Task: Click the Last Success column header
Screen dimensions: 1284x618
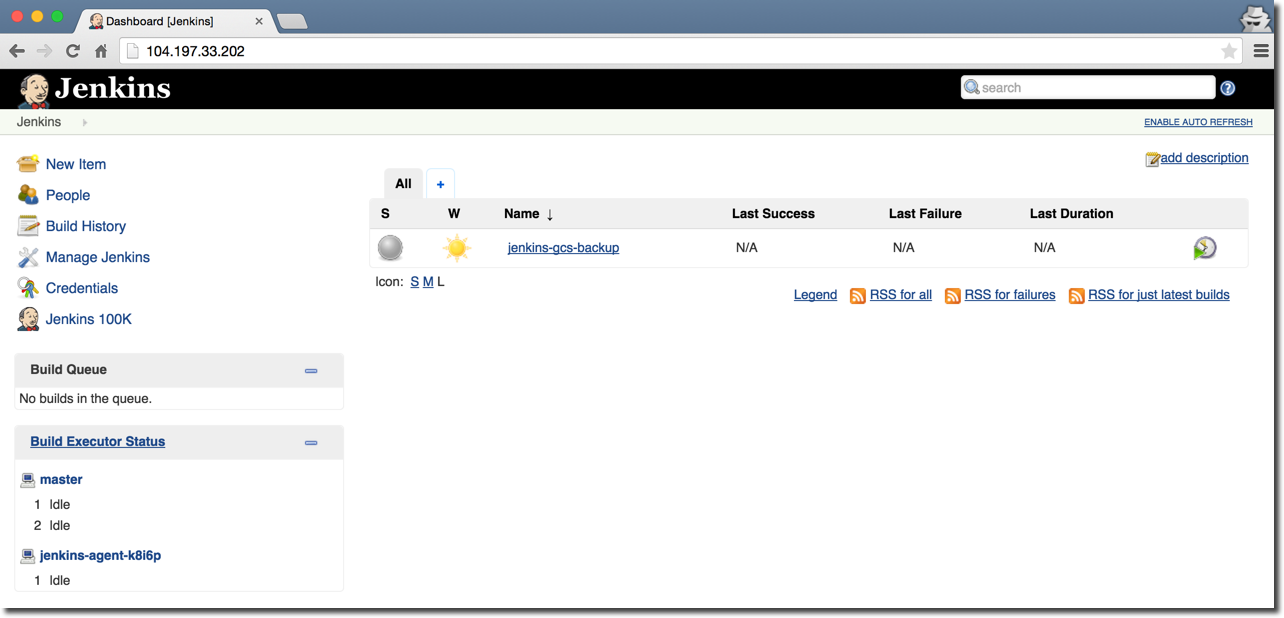Action: coord(773,214)
